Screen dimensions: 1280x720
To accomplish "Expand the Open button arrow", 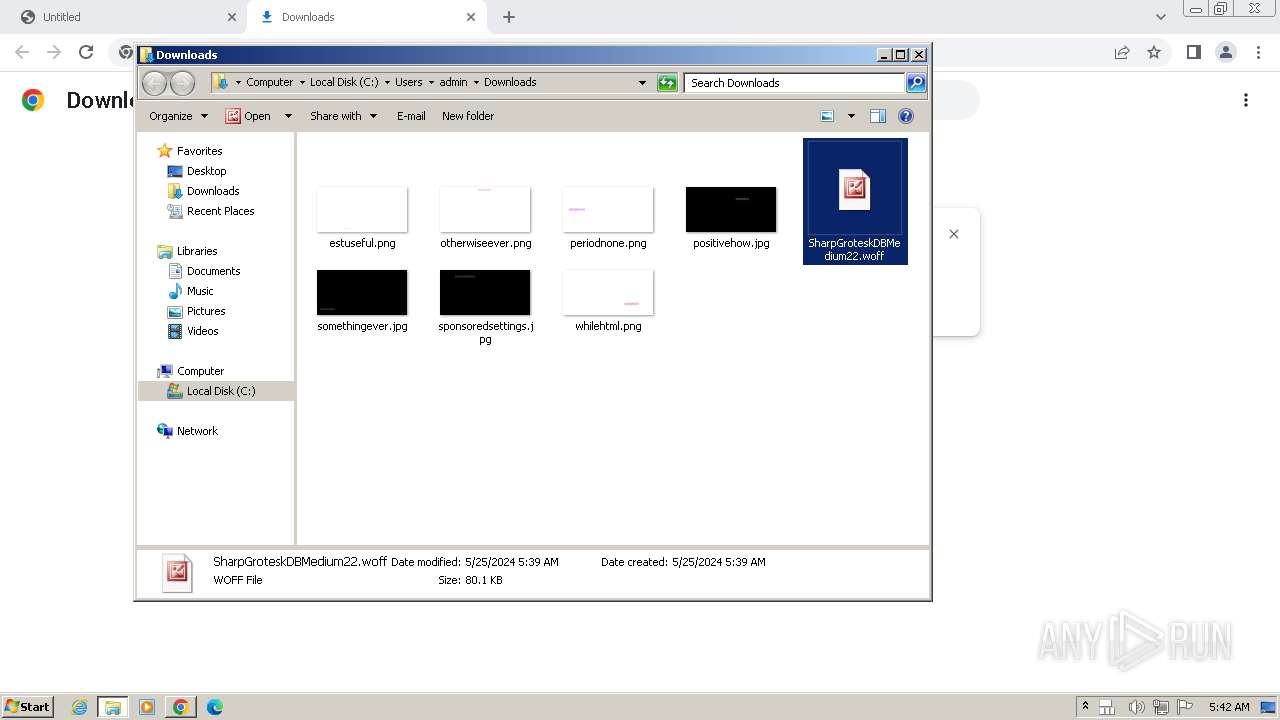I will 288,116.
